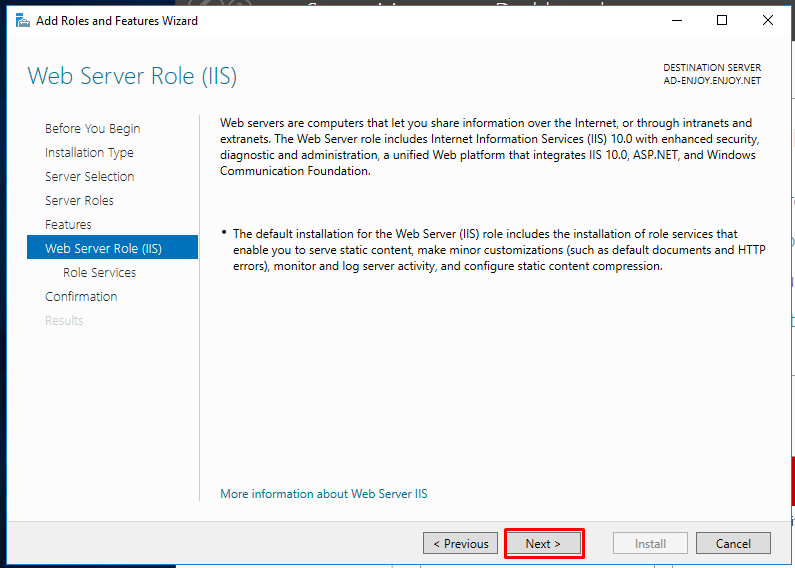795x568 pixels.
Task: Click the disabled Install button
Action: click(650, 544)
